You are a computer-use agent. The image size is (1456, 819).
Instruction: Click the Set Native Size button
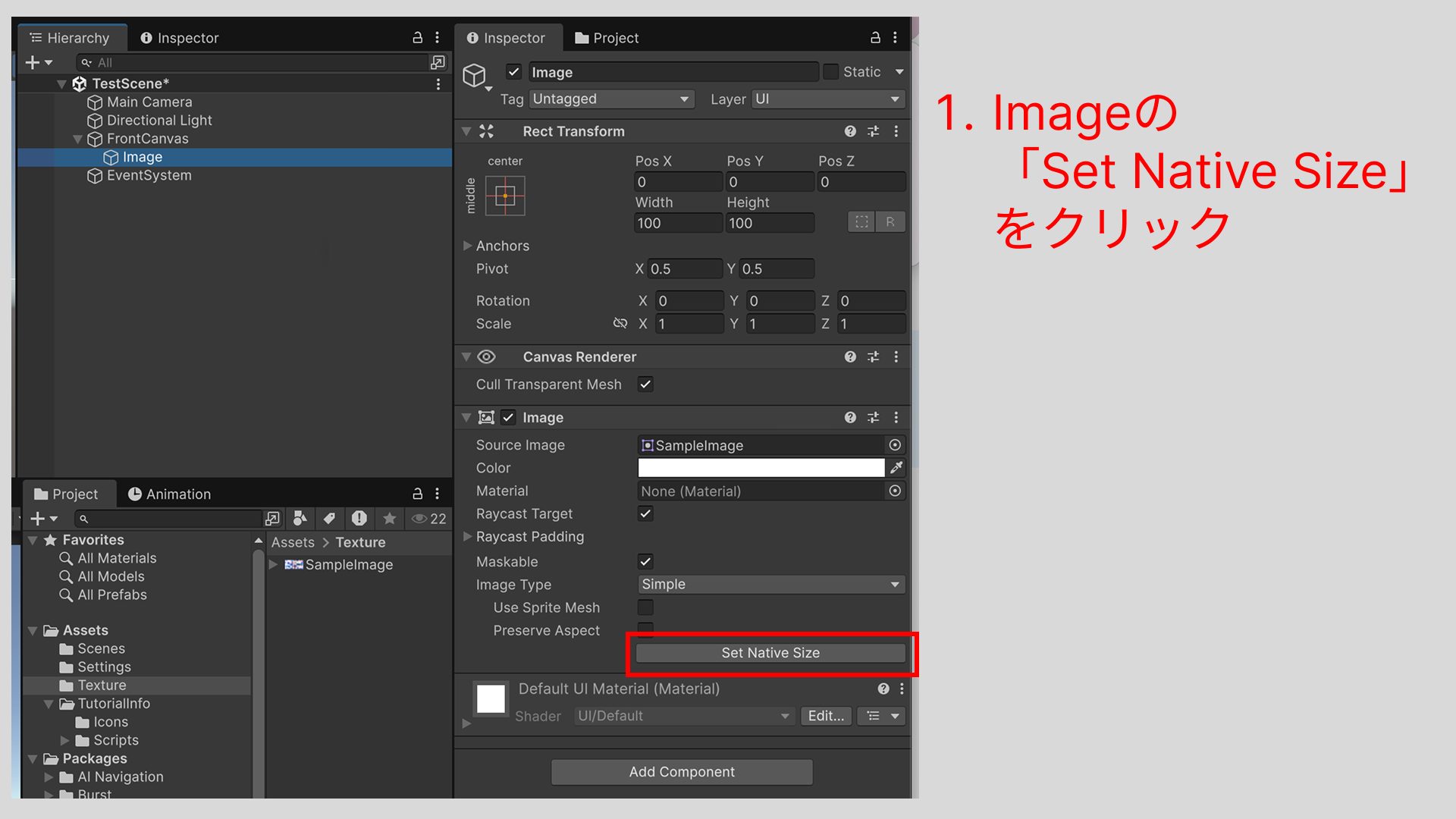click(x=770, y=653)
